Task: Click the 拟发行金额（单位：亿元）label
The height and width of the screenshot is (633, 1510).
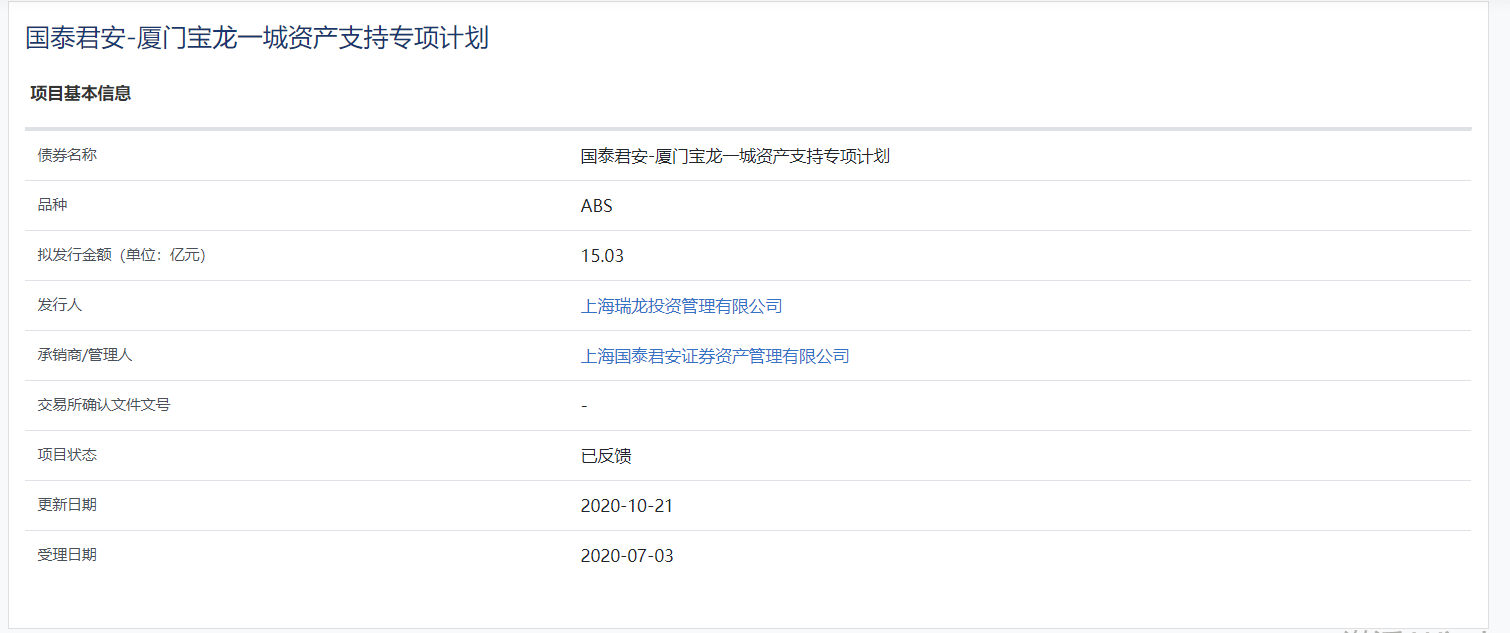Action: (x=122, y=255)
